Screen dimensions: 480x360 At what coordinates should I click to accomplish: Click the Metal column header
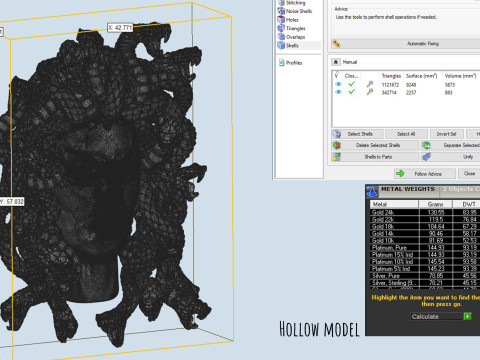tap(394, 204)
